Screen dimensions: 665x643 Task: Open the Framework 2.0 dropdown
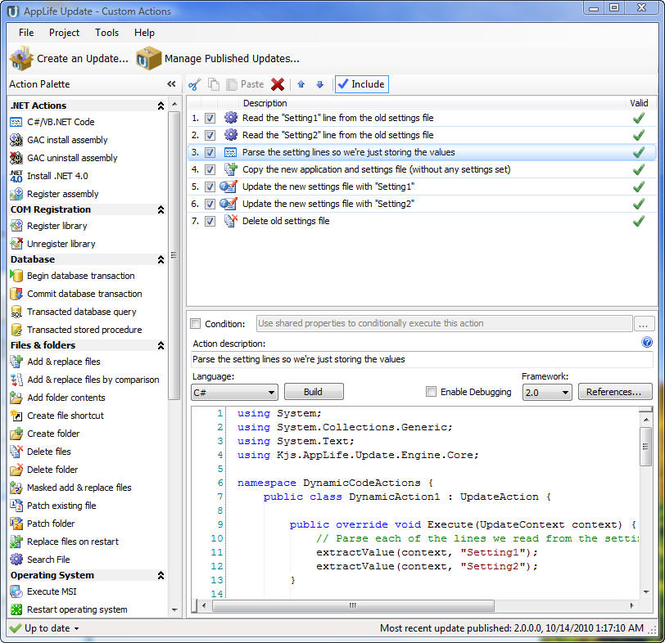[x=547, y=392]
